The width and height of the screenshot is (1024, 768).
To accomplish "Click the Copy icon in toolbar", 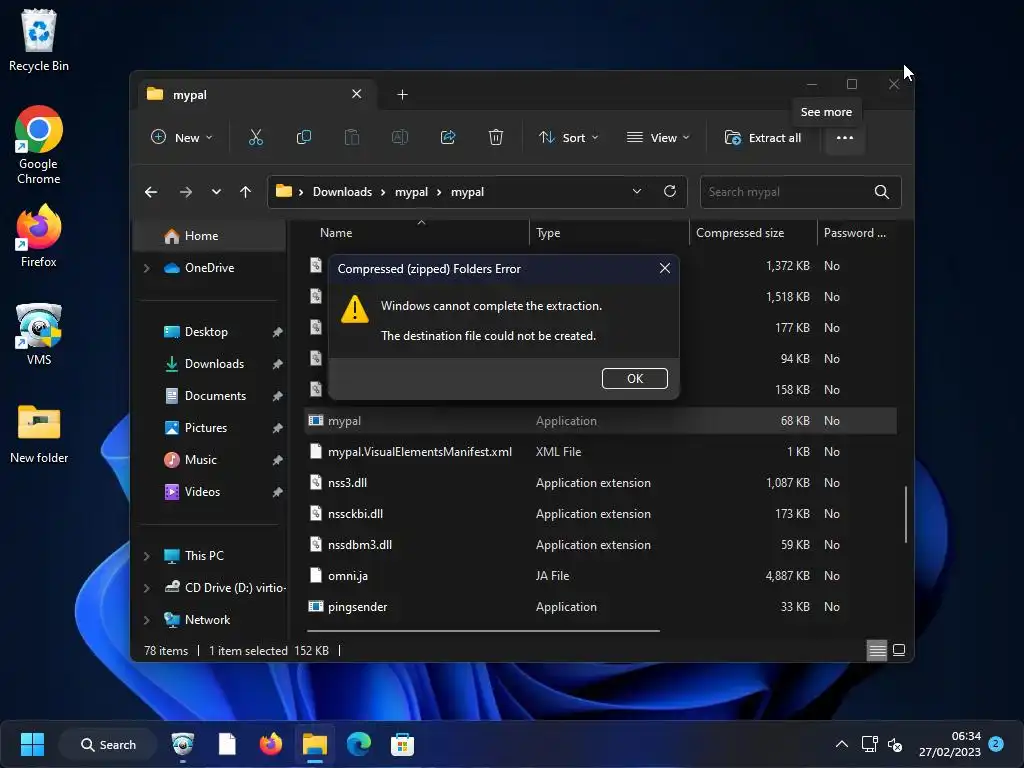I will tap(304, 138).
